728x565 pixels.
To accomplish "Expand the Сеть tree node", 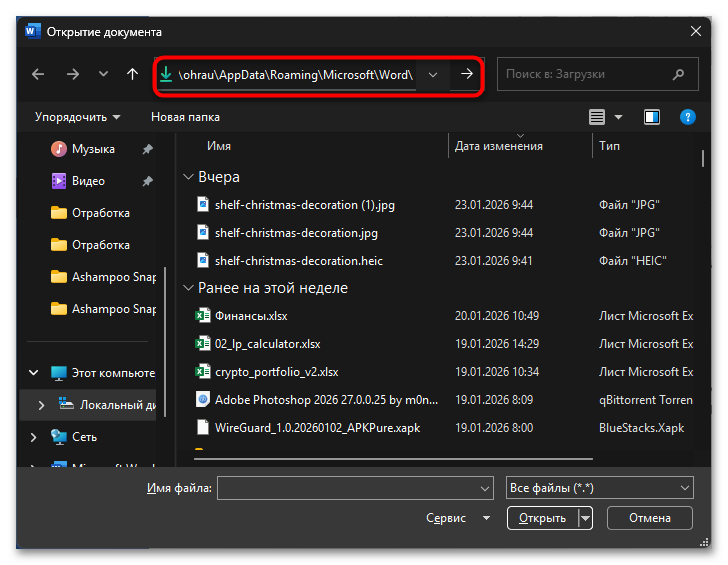I will pos(35,437).
